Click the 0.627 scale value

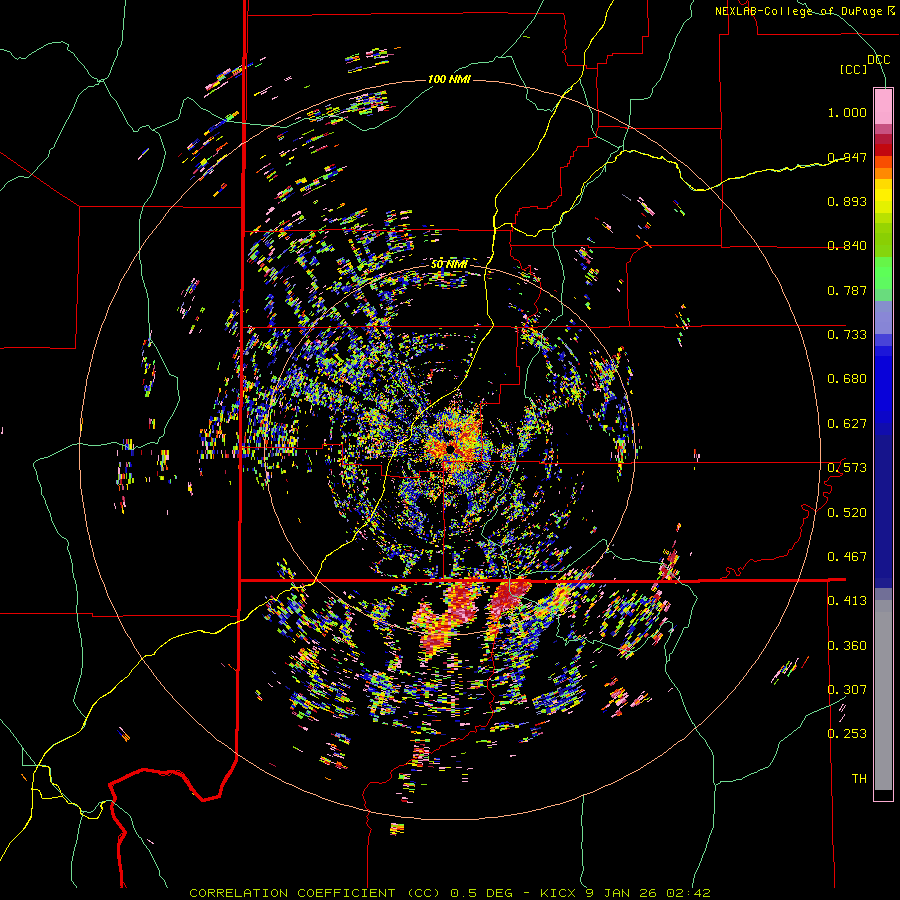pos(847,424)
